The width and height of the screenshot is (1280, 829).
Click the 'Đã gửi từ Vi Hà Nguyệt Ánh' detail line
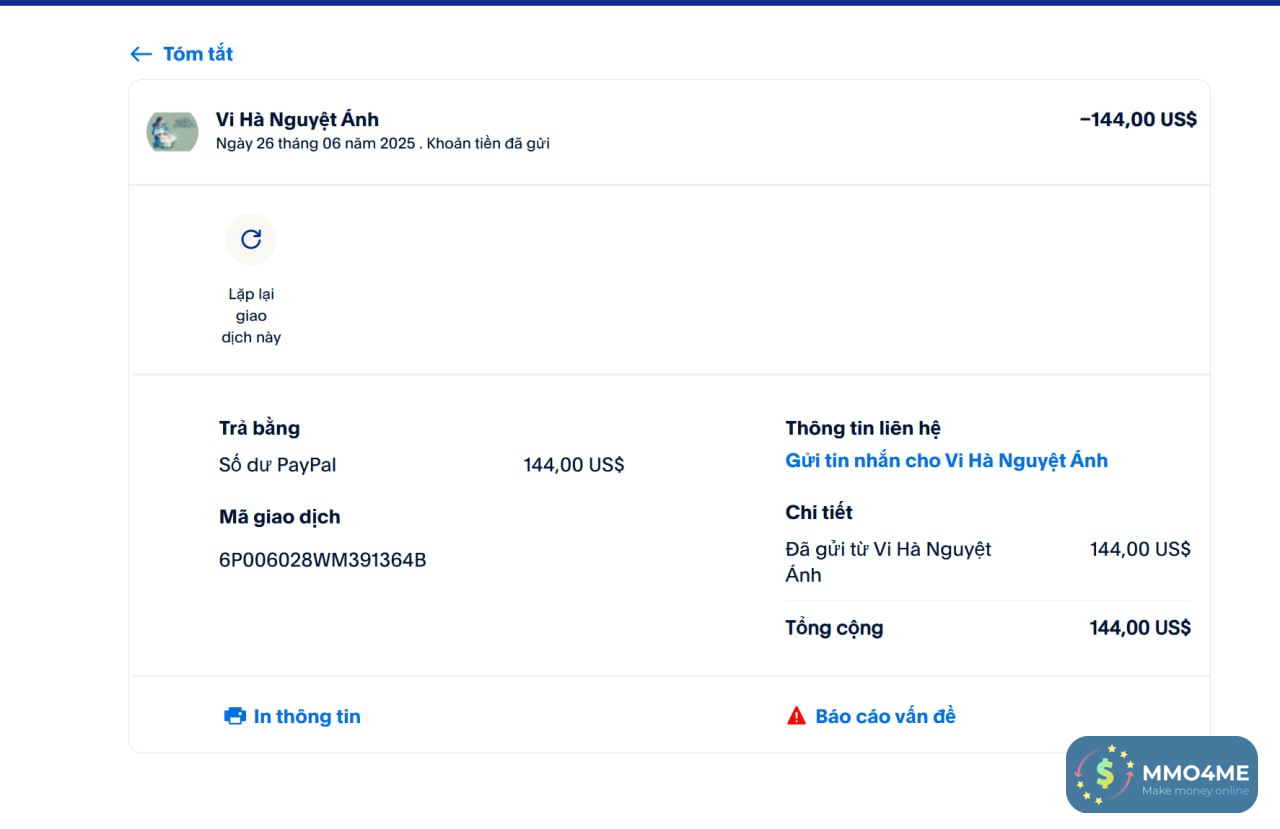(888, 561)
